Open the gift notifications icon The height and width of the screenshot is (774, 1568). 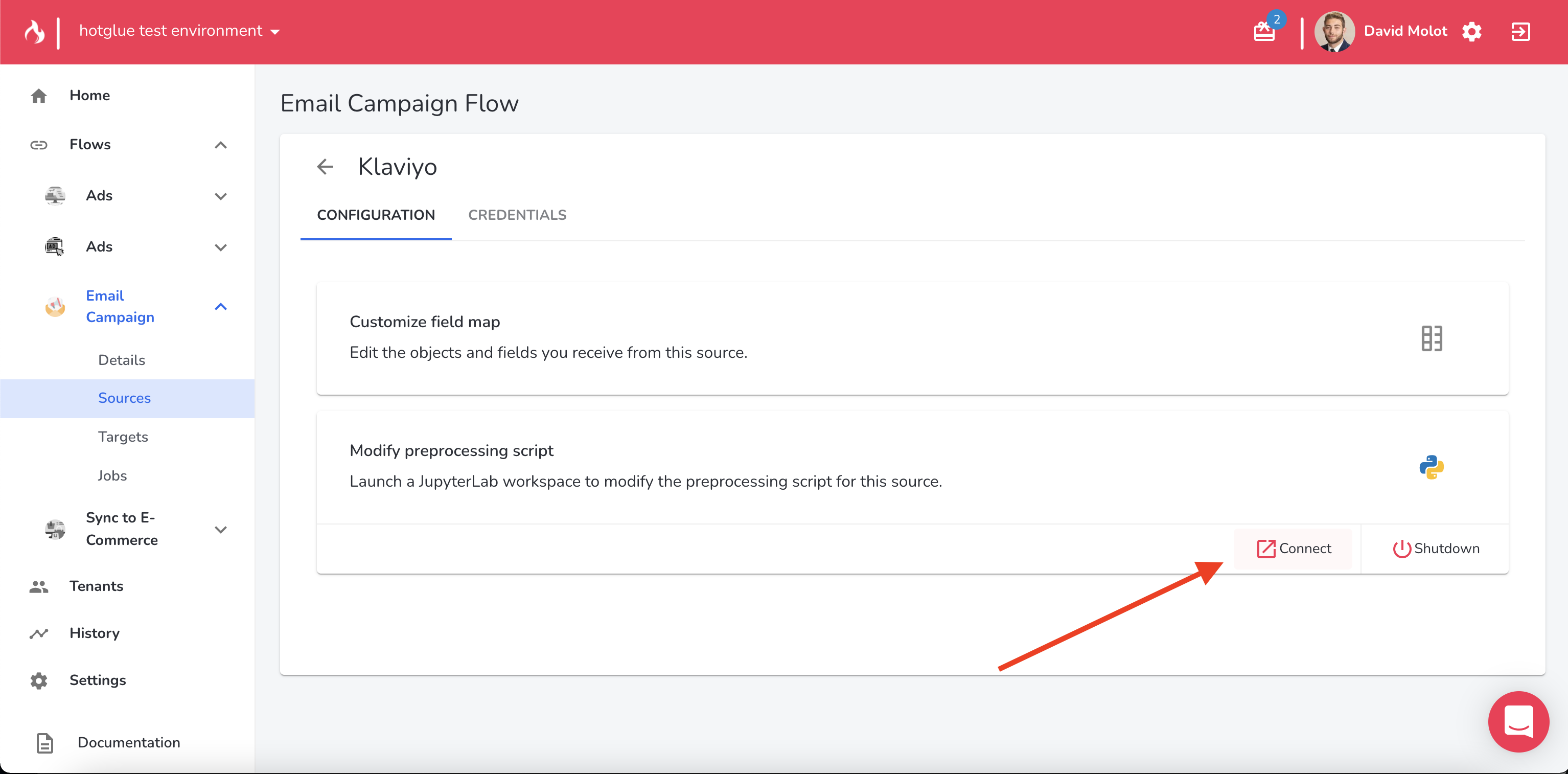point(1264,31)
